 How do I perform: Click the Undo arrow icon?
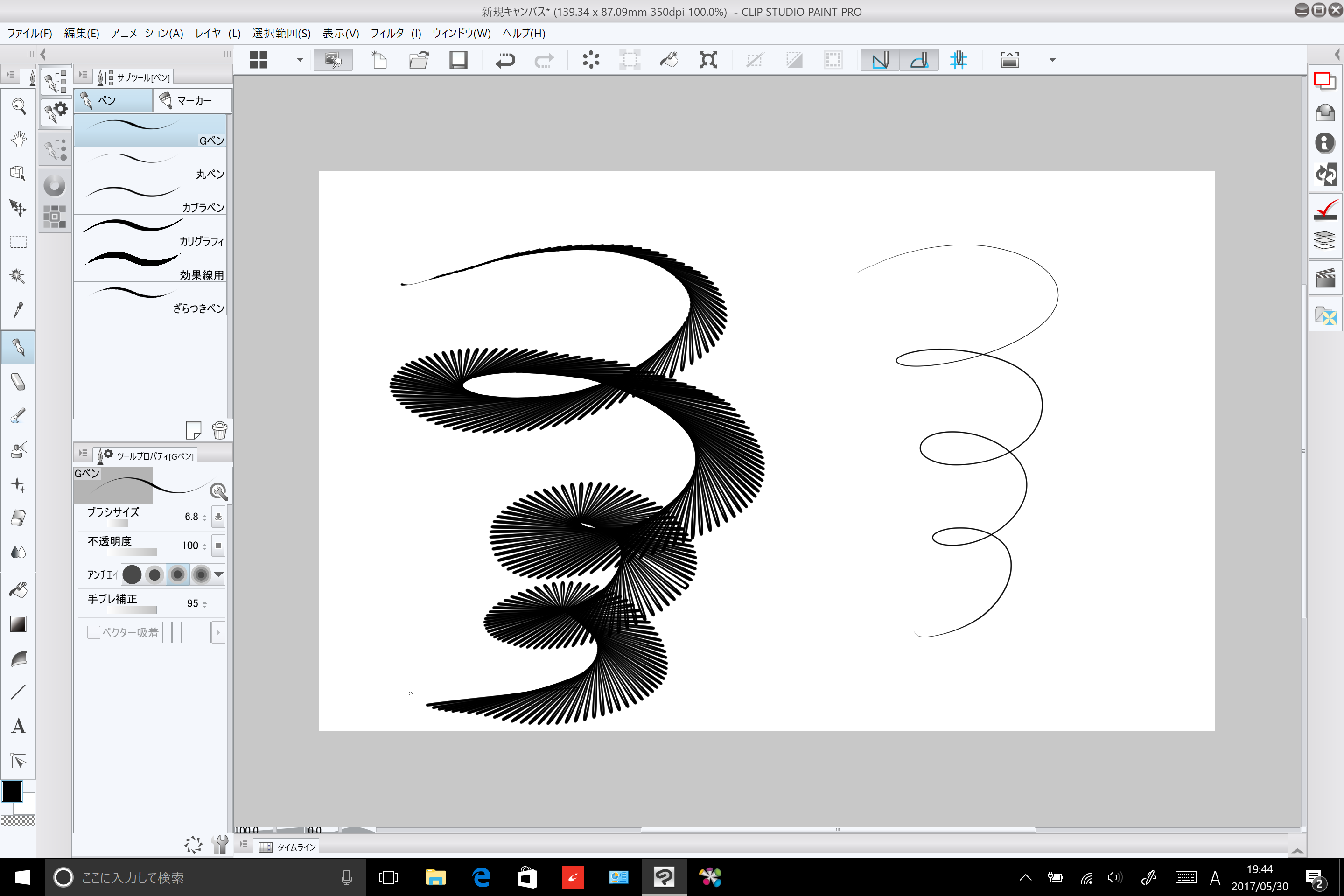pos(504,60)
